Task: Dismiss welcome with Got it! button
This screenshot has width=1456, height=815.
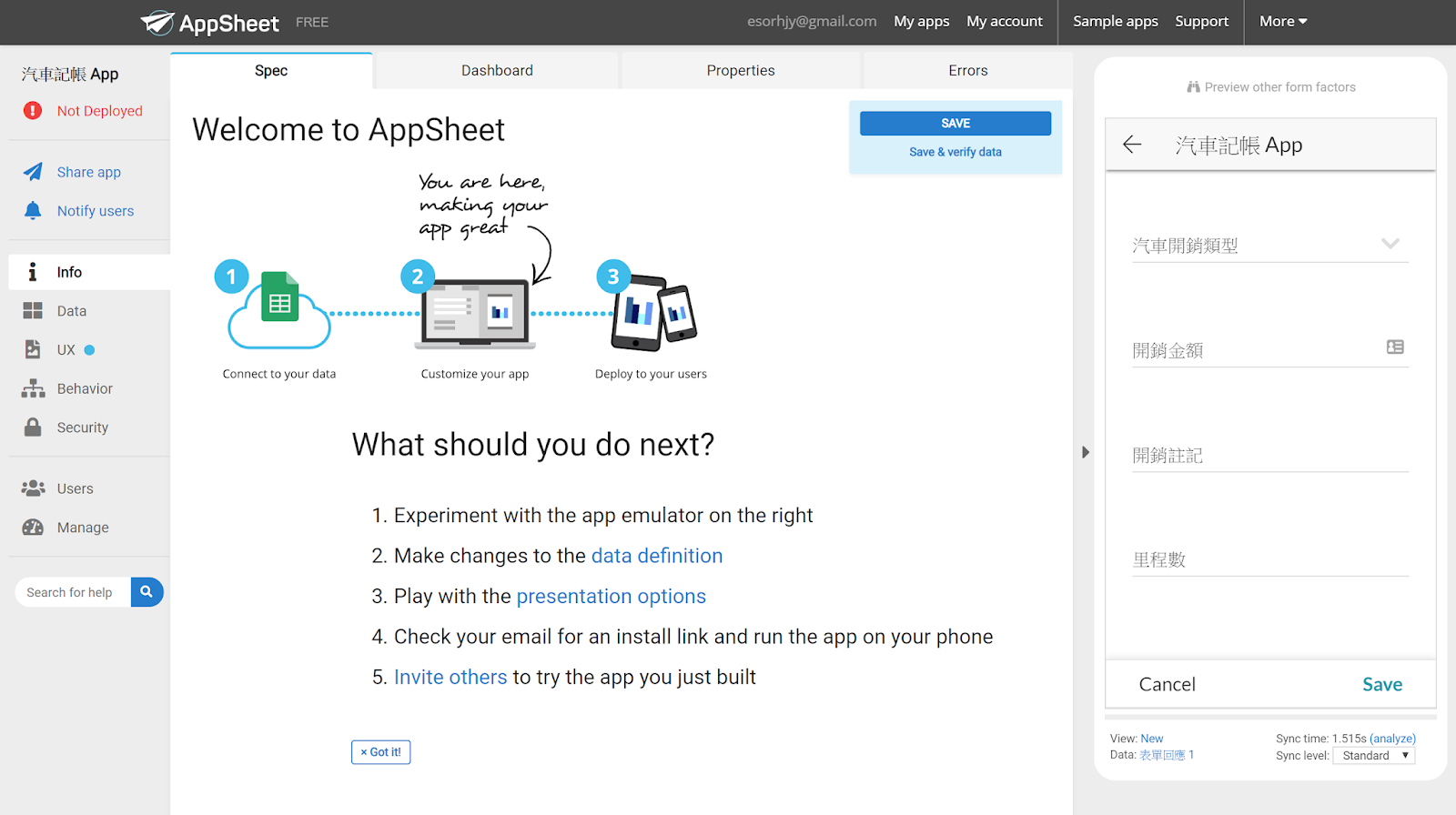Action: point(380,752)
